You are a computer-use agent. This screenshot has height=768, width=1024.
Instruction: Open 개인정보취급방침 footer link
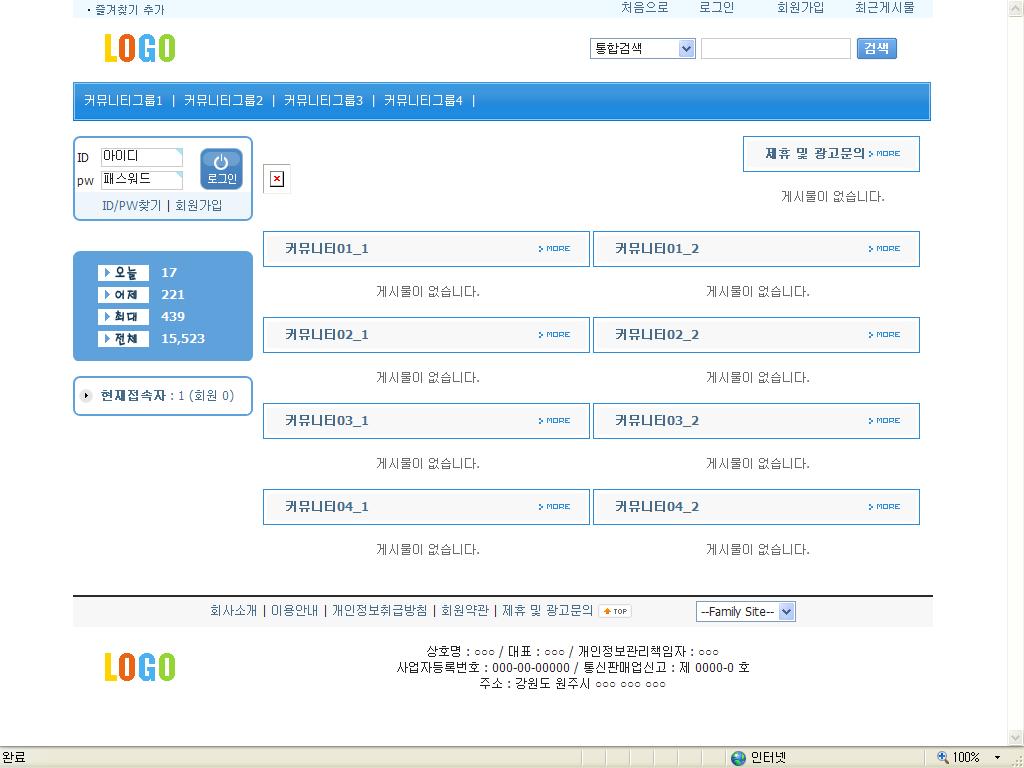[x=379, y=611]
